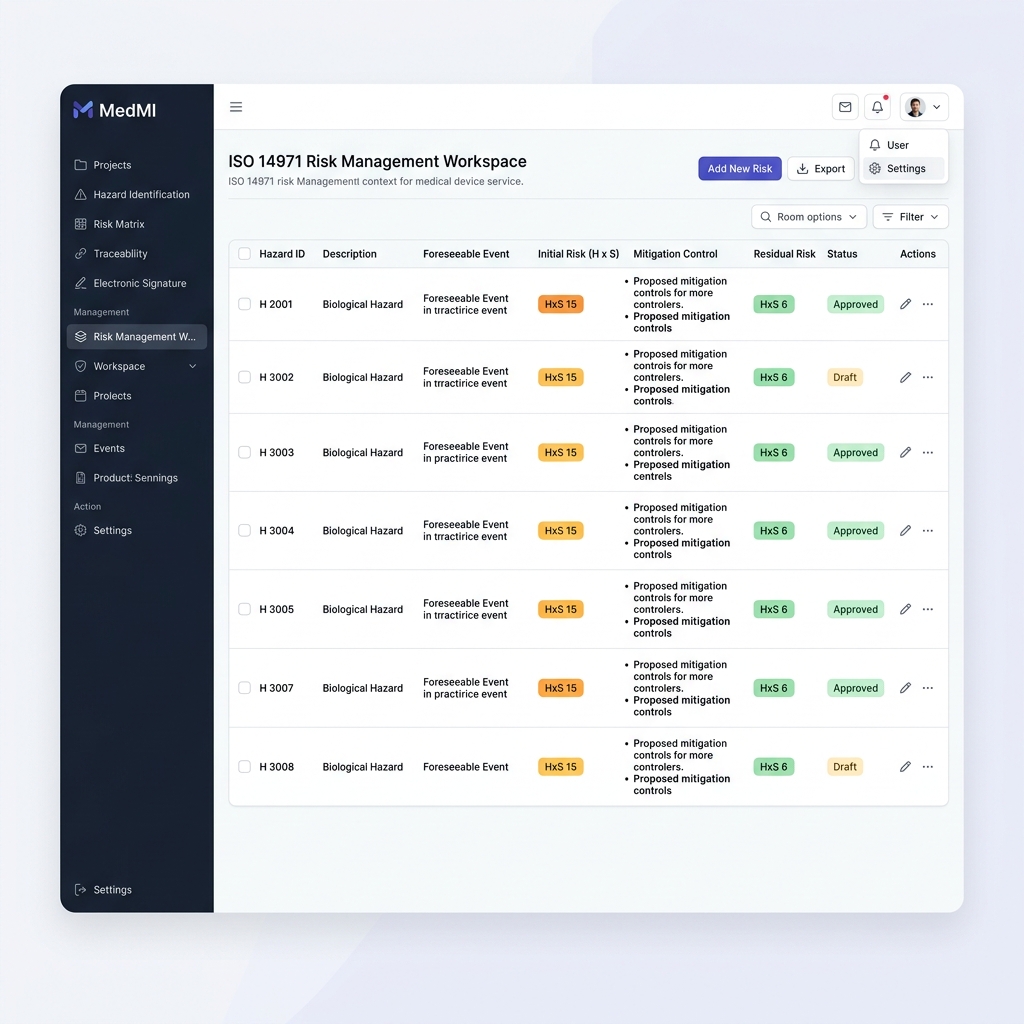1024x1024 pixels.
Task: Click the Draft status in row H 3008
Action: (x=845, y=767)
